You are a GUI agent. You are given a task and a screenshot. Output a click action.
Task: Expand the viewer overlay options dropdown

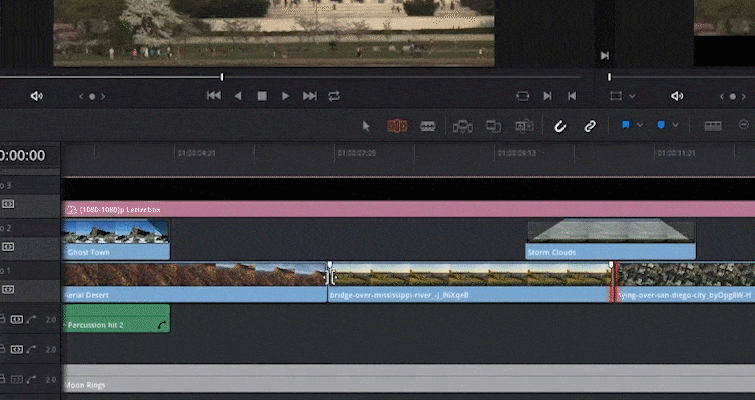coord(632,96)
